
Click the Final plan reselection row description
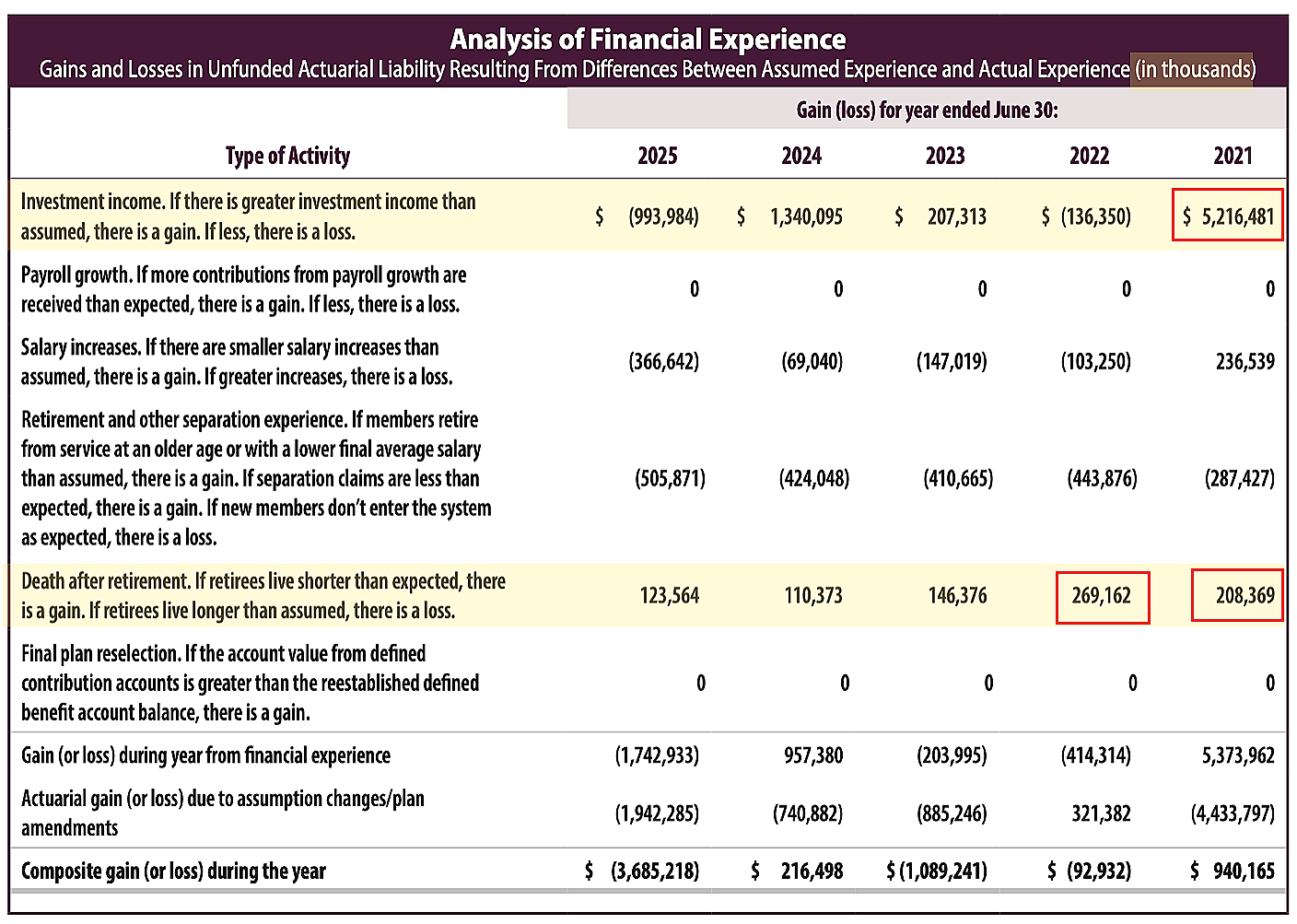tap(251, 683)
